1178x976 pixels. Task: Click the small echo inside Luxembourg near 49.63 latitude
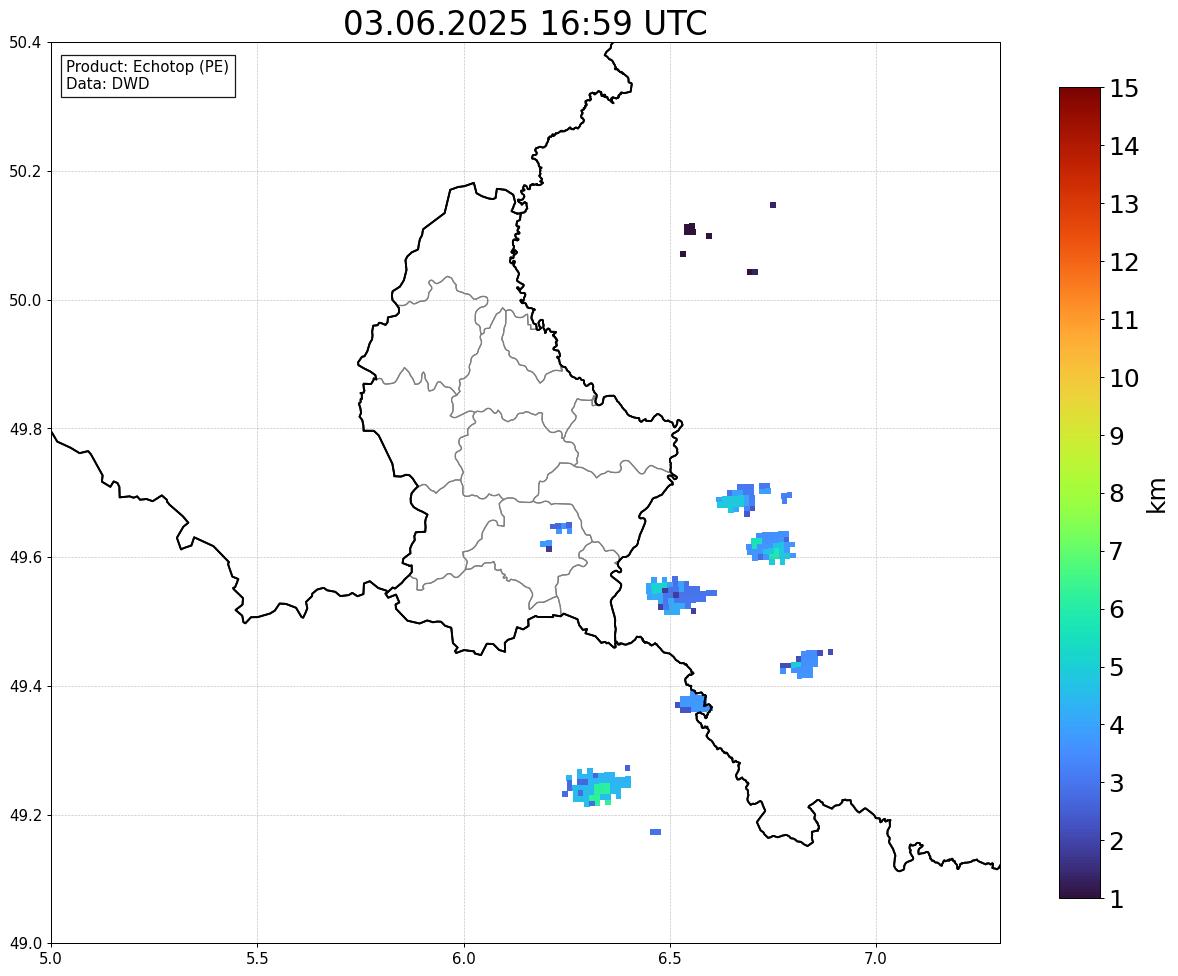(557, 536)
